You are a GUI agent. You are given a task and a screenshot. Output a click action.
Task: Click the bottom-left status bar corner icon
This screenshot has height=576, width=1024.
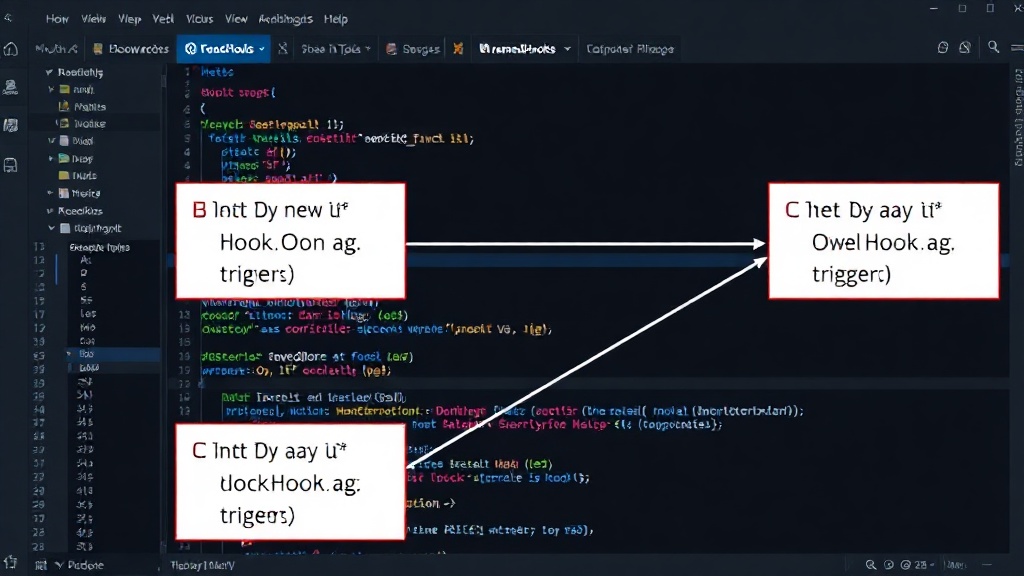tap(10, 563)
